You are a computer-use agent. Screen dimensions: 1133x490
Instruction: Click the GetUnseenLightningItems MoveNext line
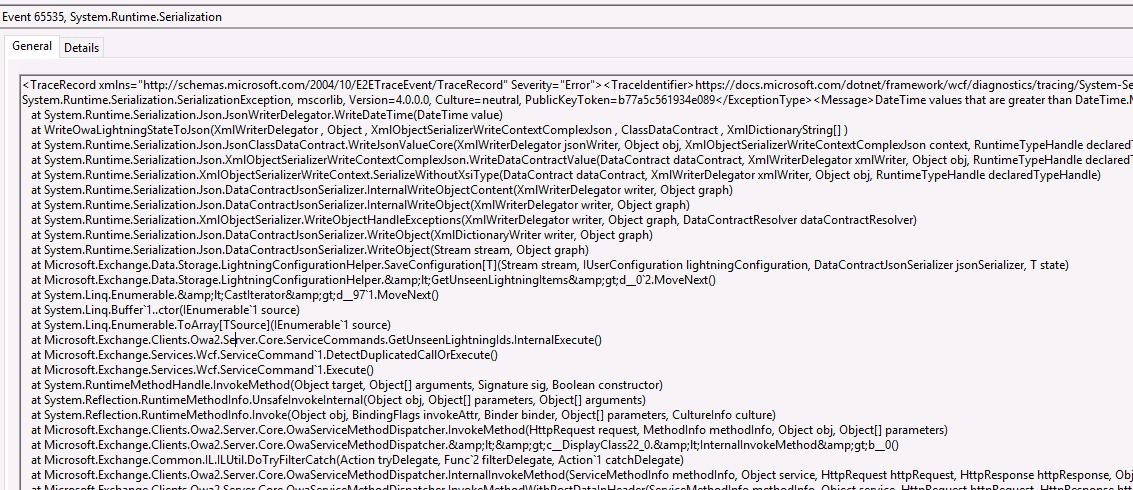[374, 280]
